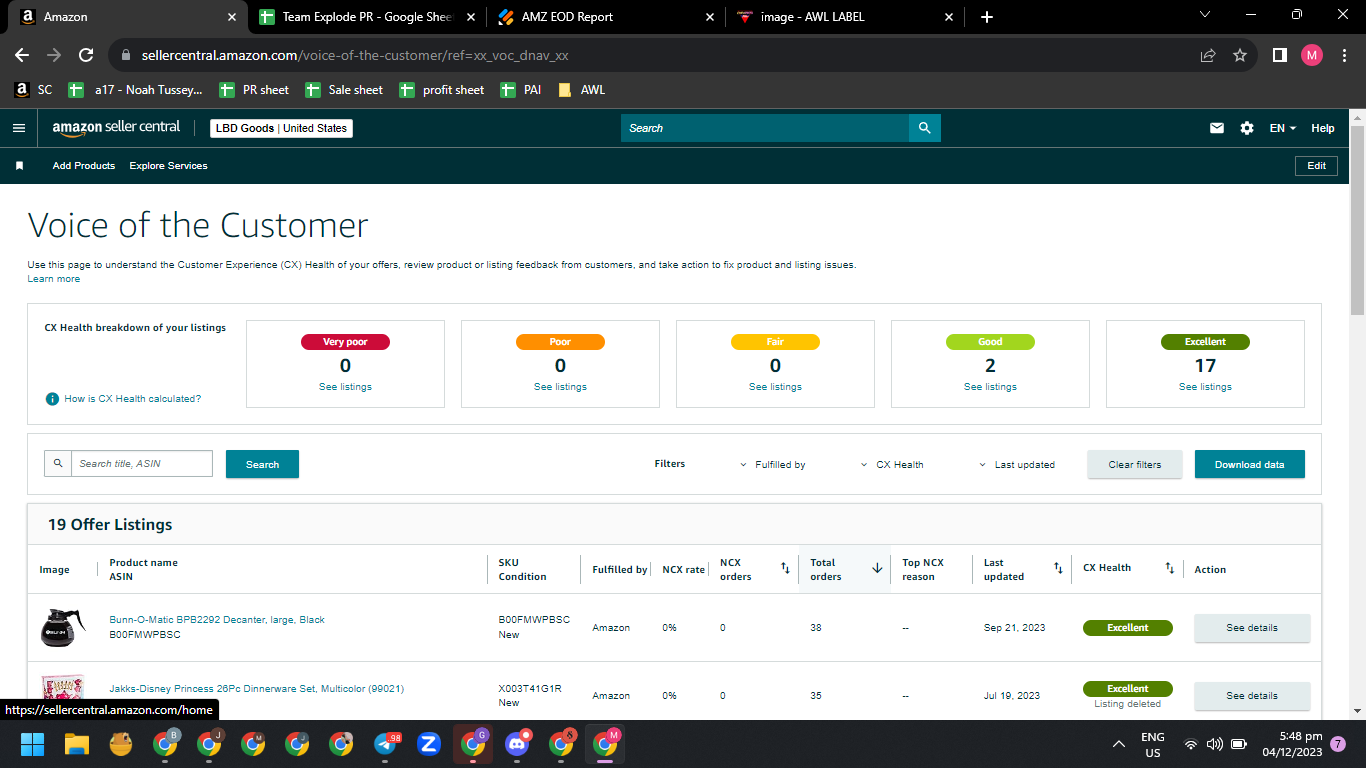The image size is (1366, 768).
Task: See listings under the Excellent card
Action: [1205, 387]
